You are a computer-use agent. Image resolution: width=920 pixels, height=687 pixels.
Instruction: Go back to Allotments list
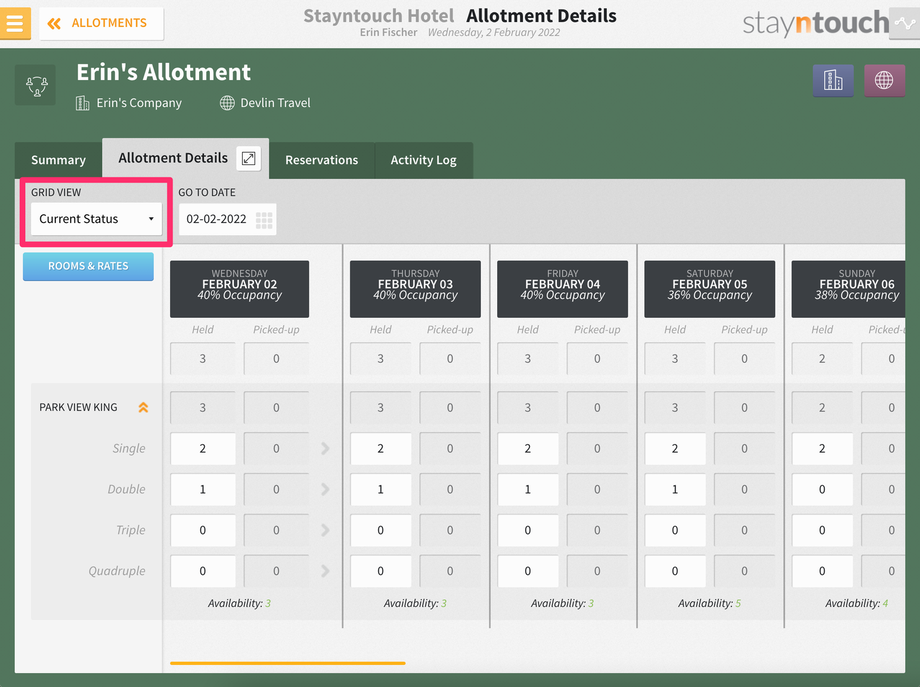[101, 23]
